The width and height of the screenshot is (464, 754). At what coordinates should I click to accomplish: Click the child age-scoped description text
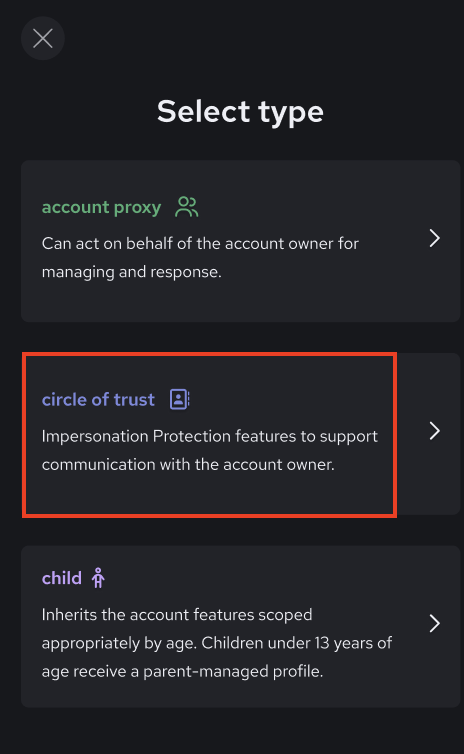point(217,643)
